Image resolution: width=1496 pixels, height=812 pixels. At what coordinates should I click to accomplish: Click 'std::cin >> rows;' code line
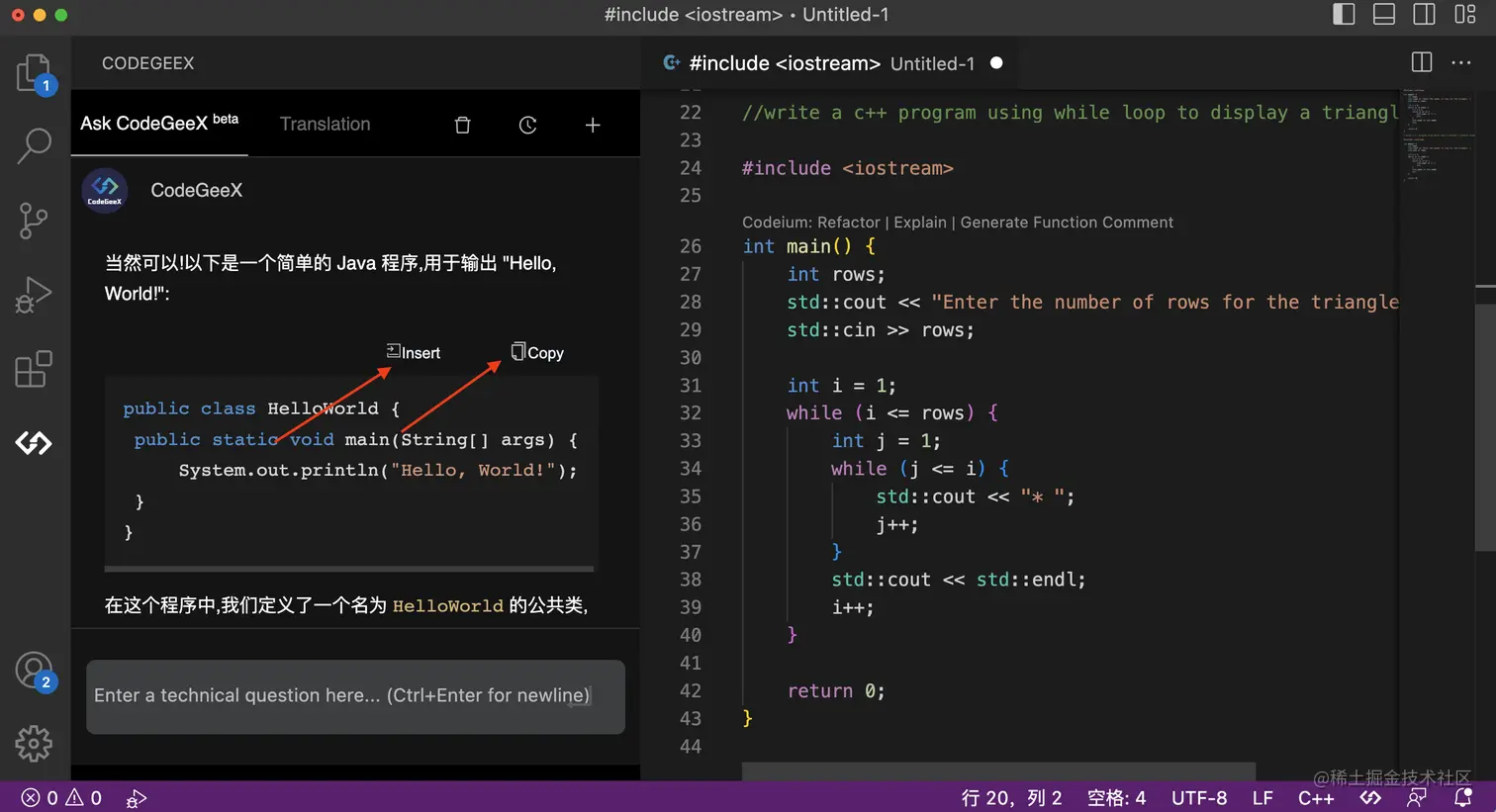881,329
